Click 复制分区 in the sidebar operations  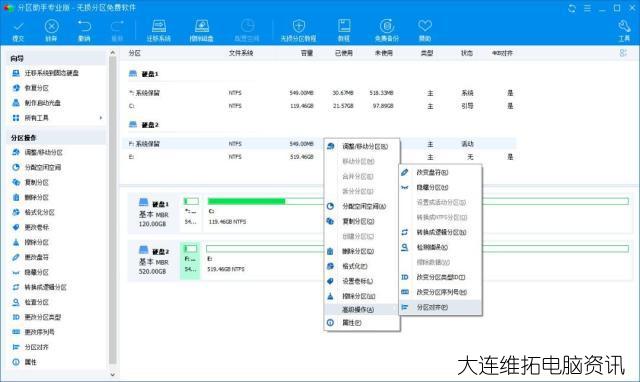click(37, 182)
